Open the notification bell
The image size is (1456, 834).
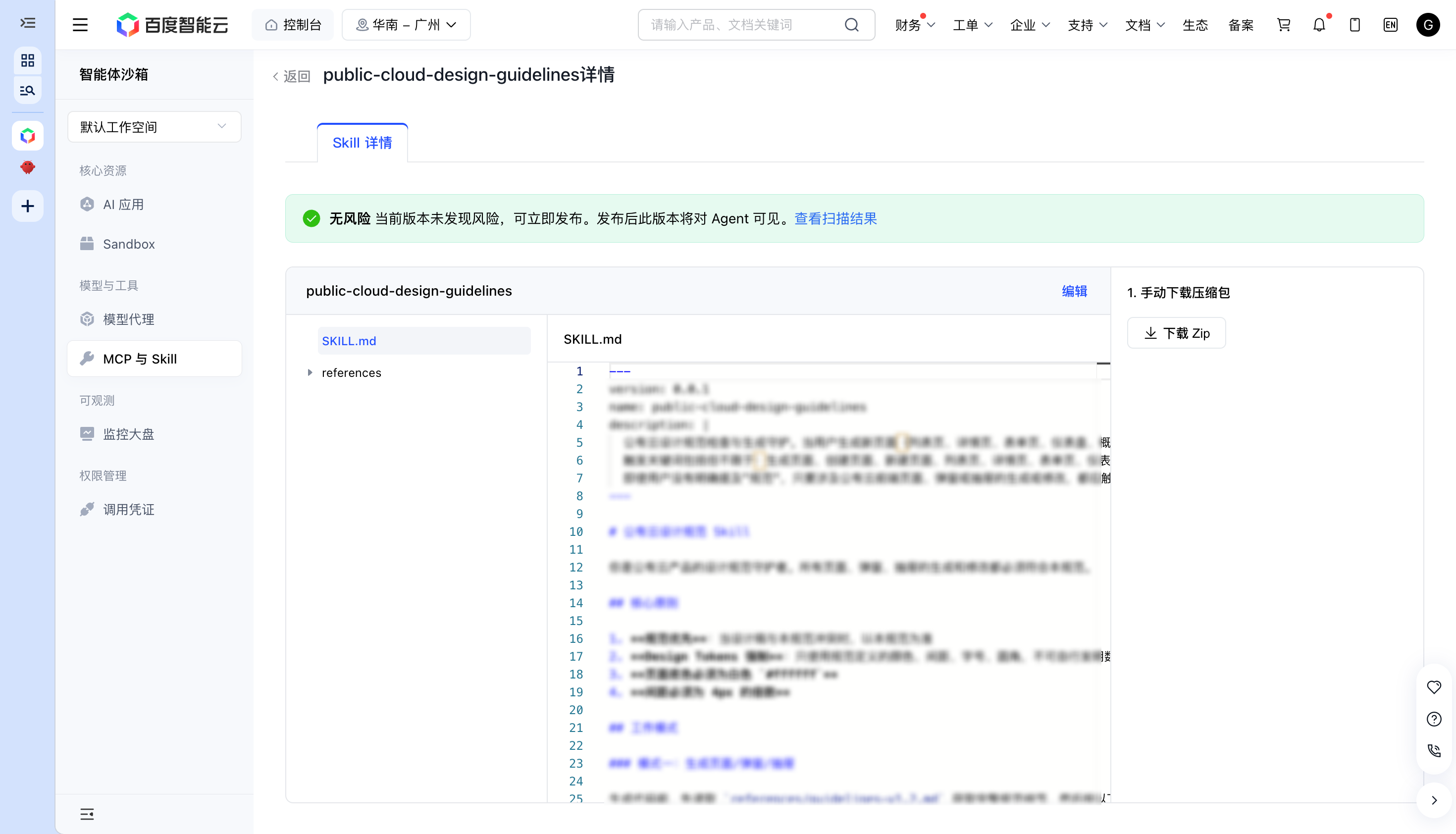(1319, 25)
